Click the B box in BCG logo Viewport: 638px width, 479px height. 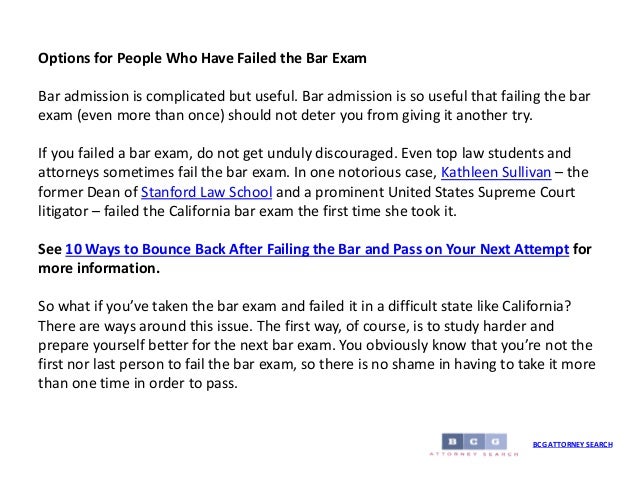pyautogui.click(x=452, y=441)
